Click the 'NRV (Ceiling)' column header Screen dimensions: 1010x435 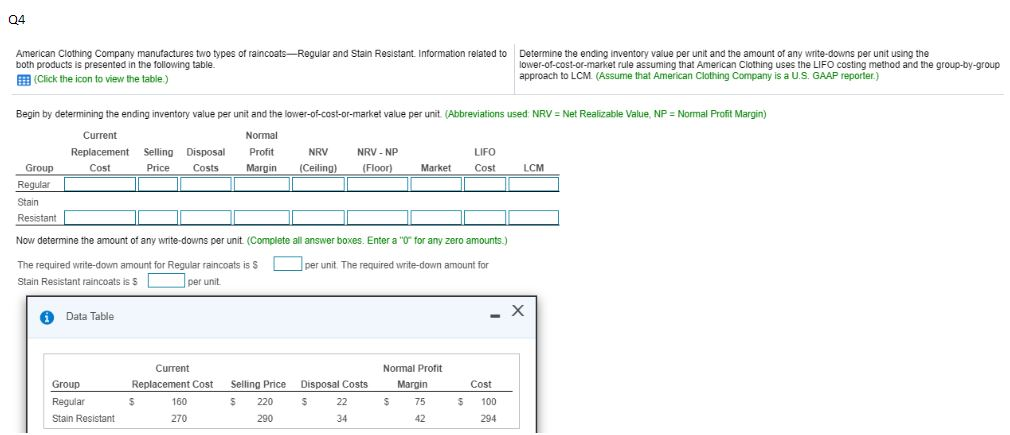coord(318,160)
